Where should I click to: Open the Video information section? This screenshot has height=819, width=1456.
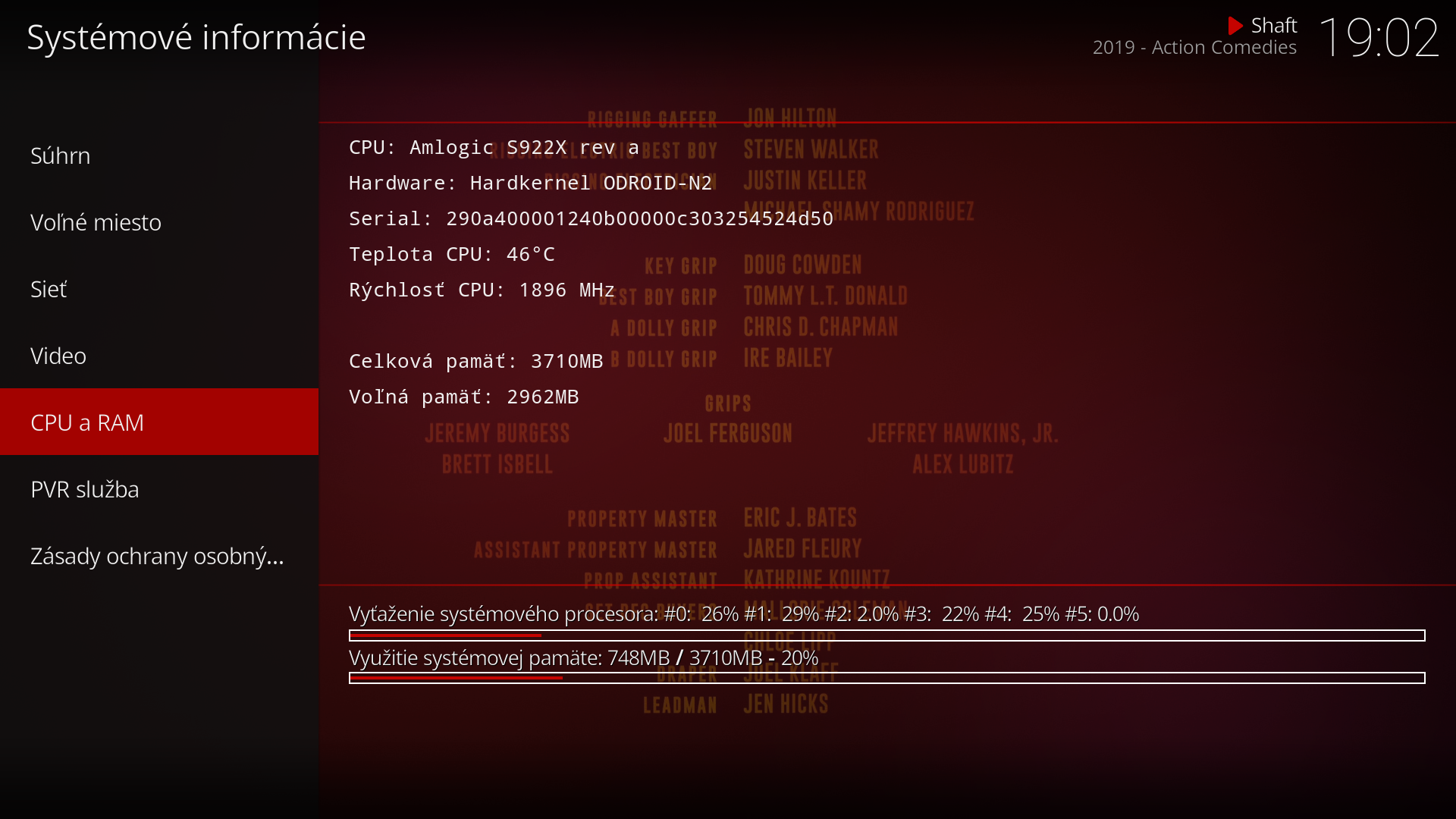[x=58, y=356]
